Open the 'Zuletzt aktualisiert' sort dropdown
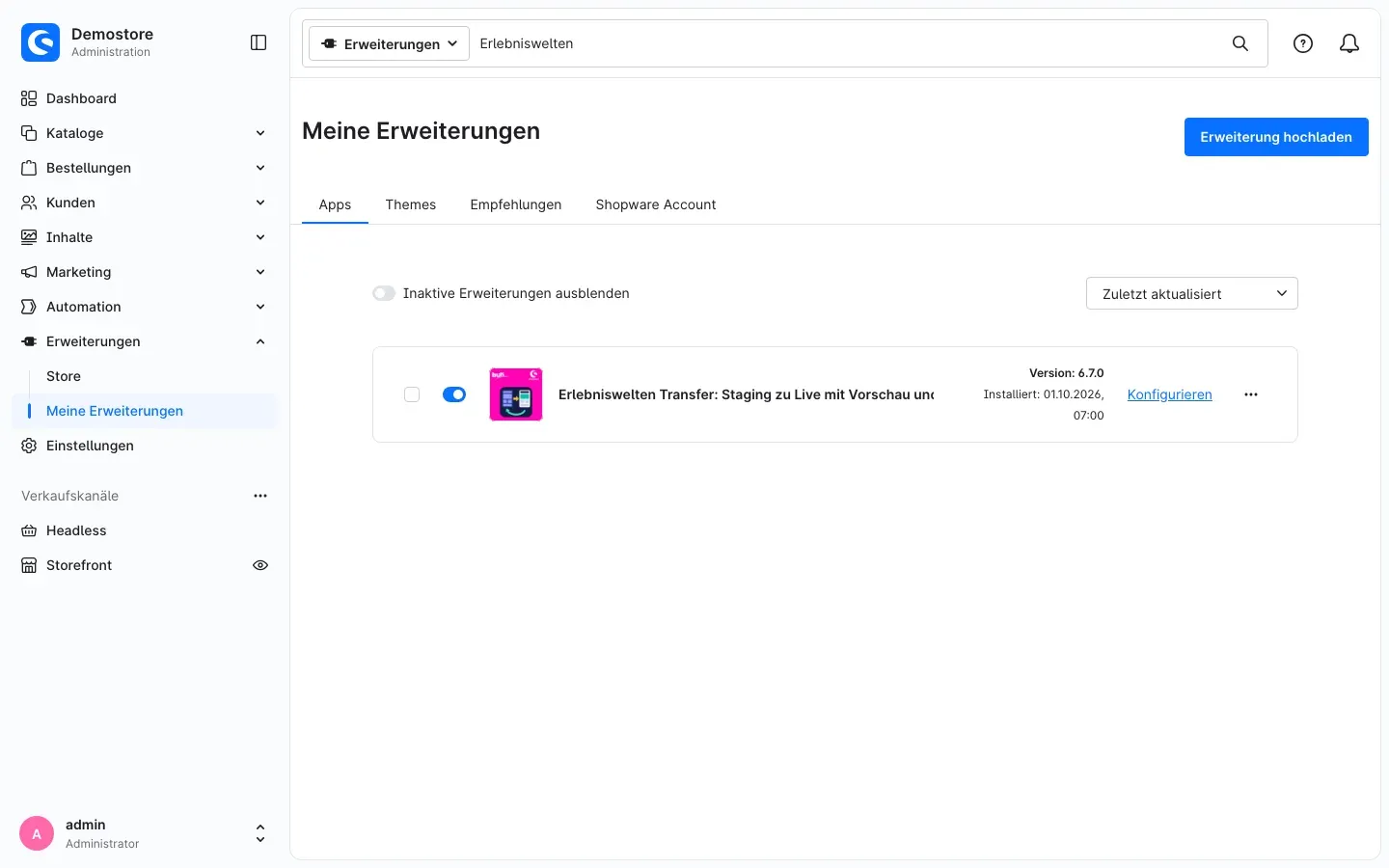 1192,293
